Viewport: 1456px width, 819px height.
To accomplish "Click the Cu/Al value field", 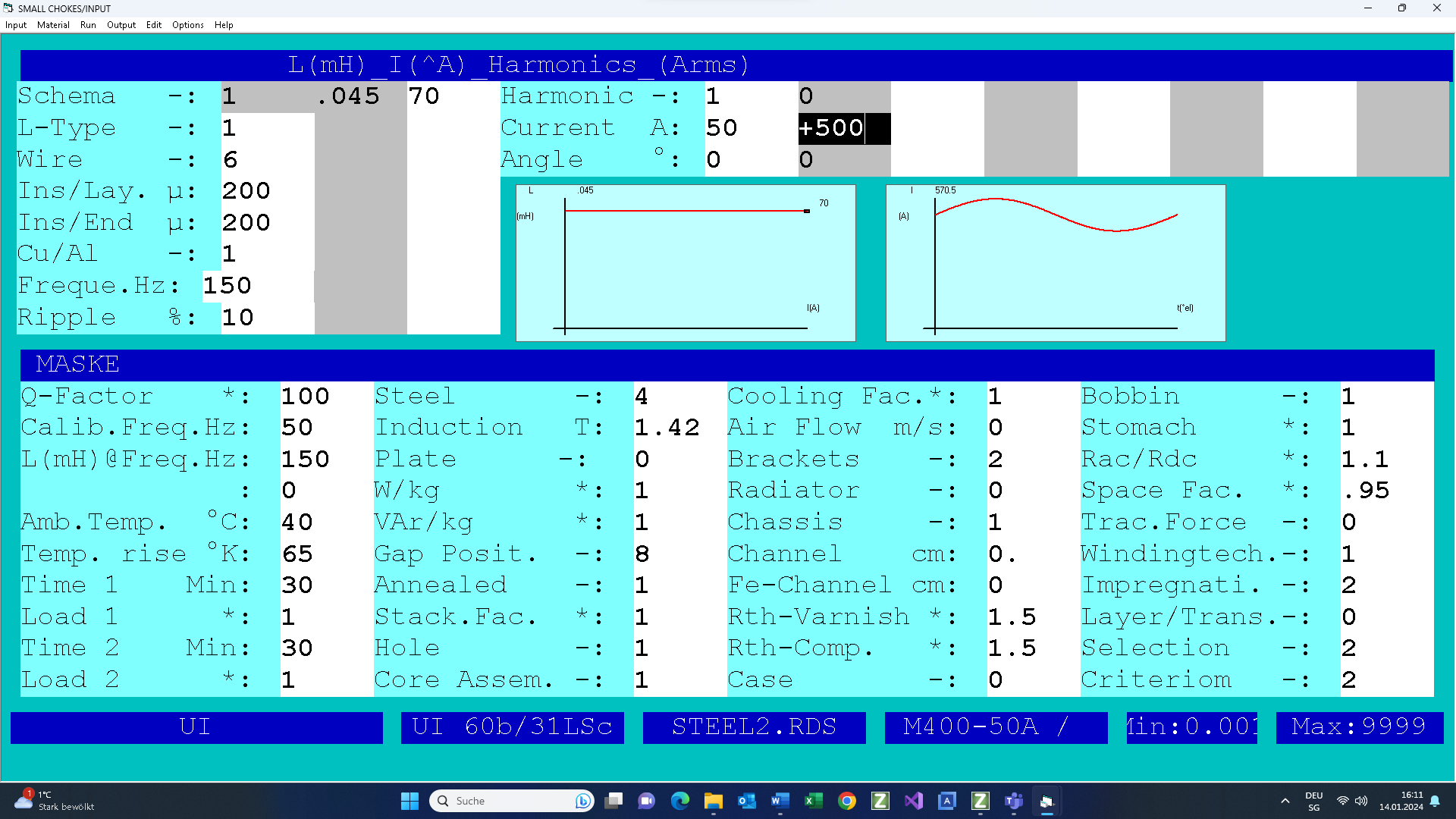I will (268, 254).
